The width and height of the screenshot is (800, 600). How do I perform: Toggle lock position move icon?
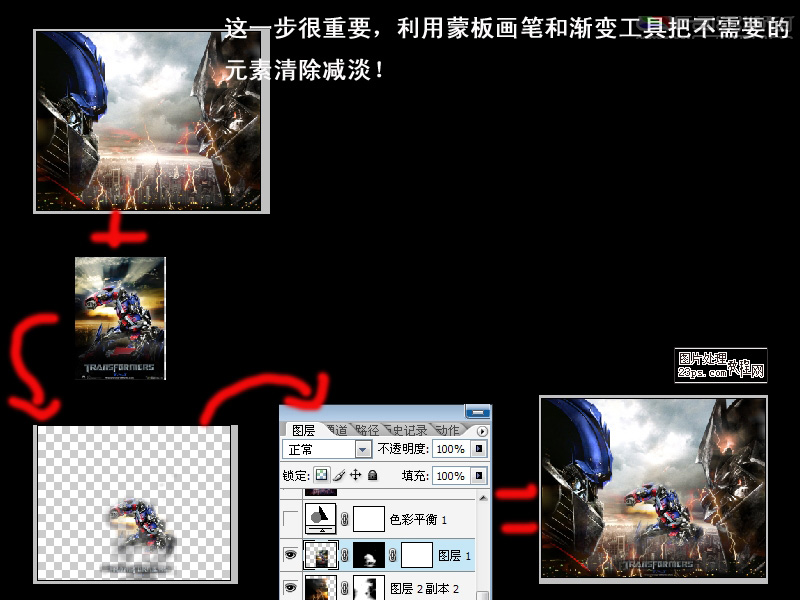point(356,475)
